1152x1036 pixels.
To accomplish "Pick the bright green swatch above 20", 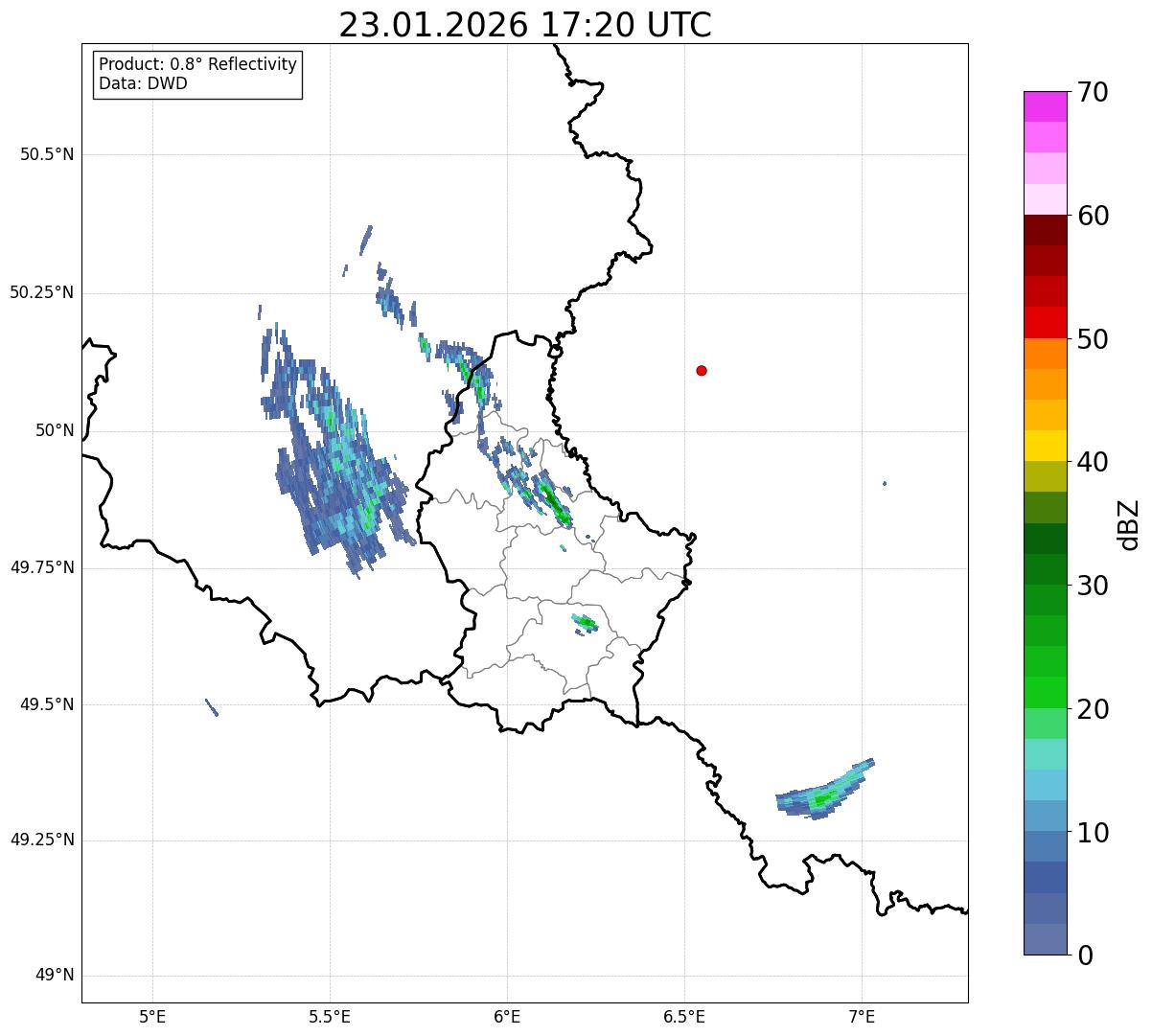I will point(1046,693).
